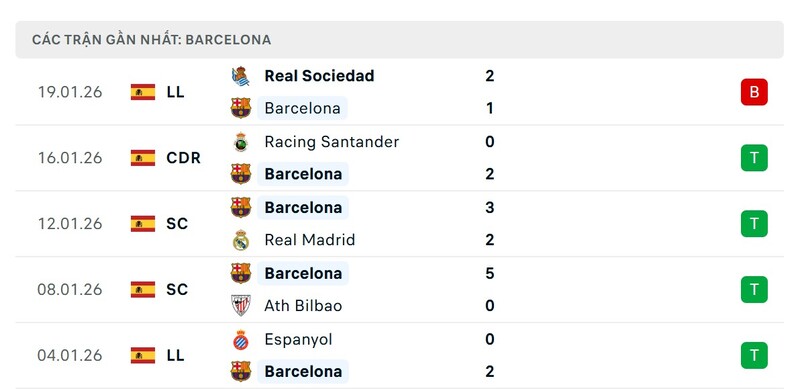
Task: Click green T badge for Real Madrid match
Action: tap(754, 224)
